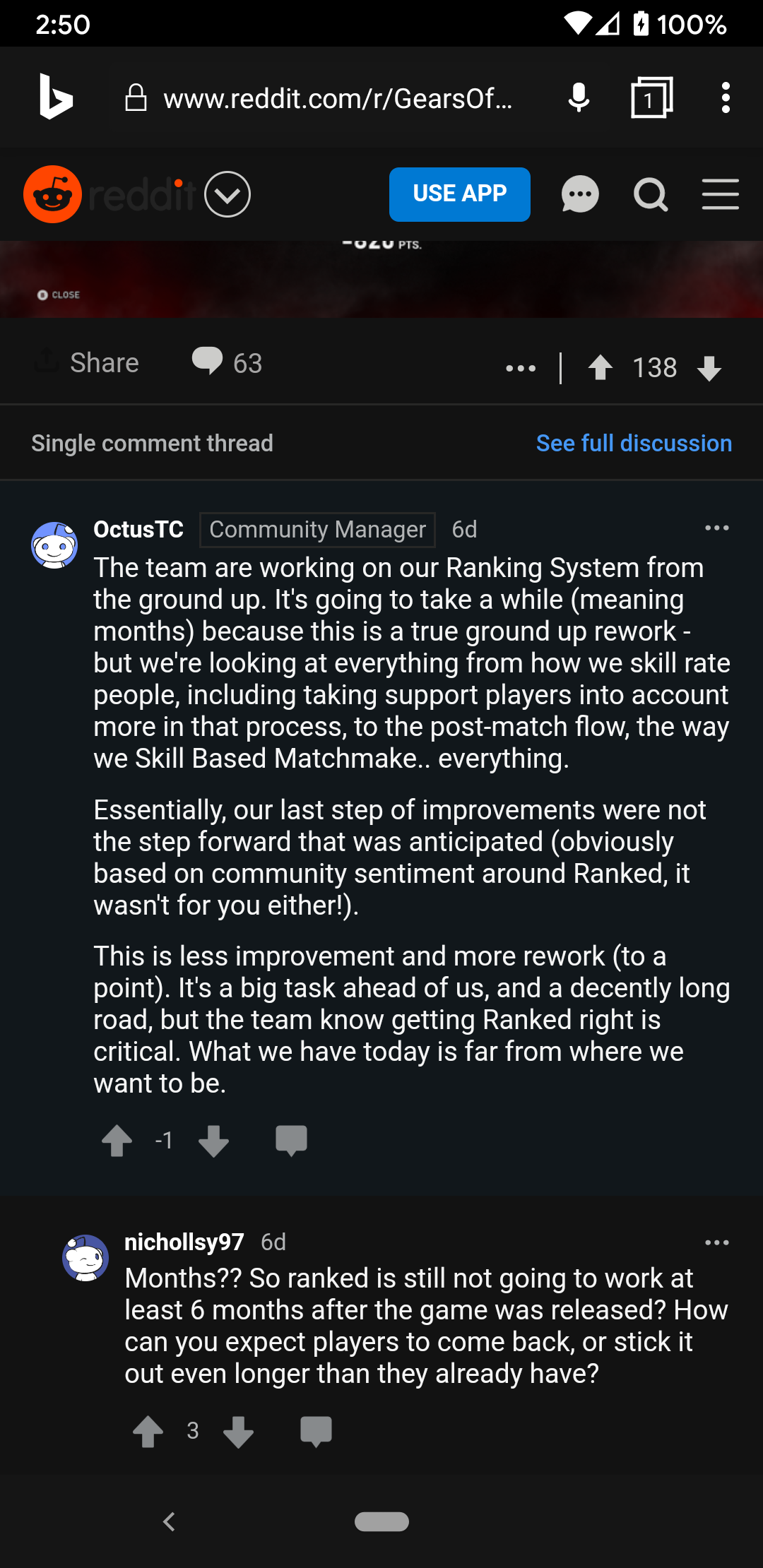The image size is (763, 1568).
Task: Open the browser tabs switcher
Action: (x=651, y=97)
